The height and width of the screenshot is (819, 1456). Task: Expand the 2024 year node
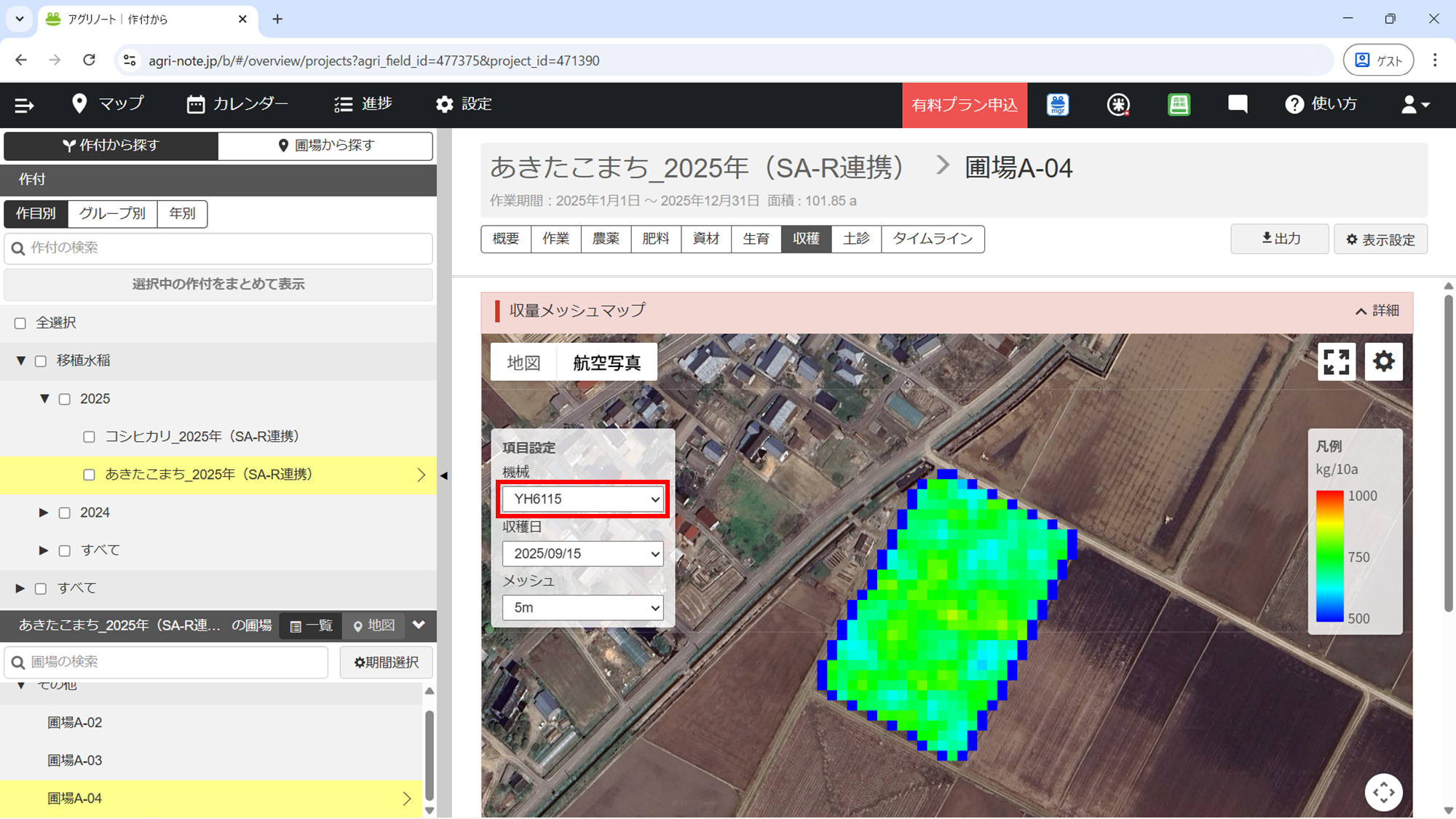pyautogui.click(x=44, y=513)
